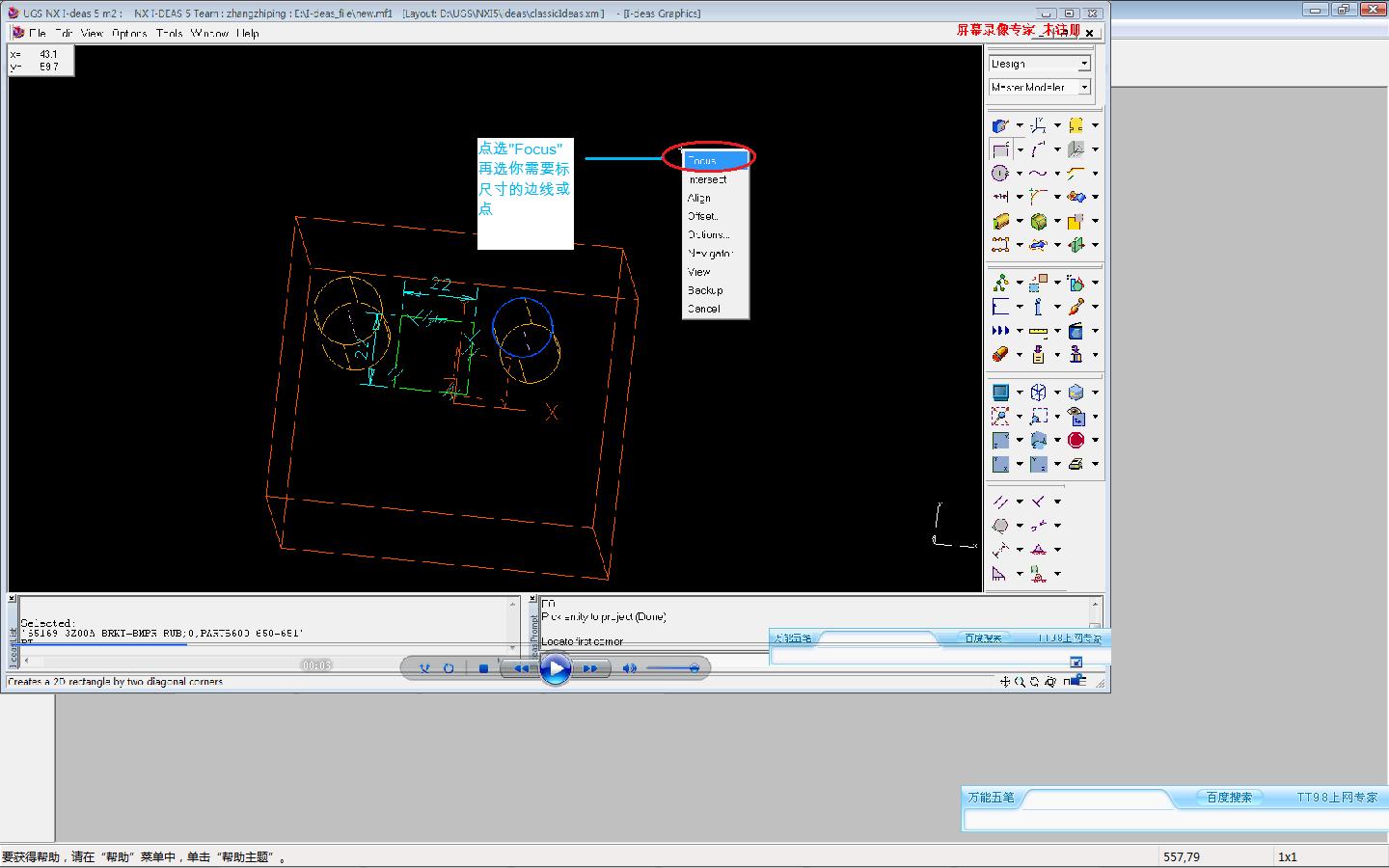Choose Cancel in the popup menu
This screenshot has width=1389, height=868.
point(715,309)
